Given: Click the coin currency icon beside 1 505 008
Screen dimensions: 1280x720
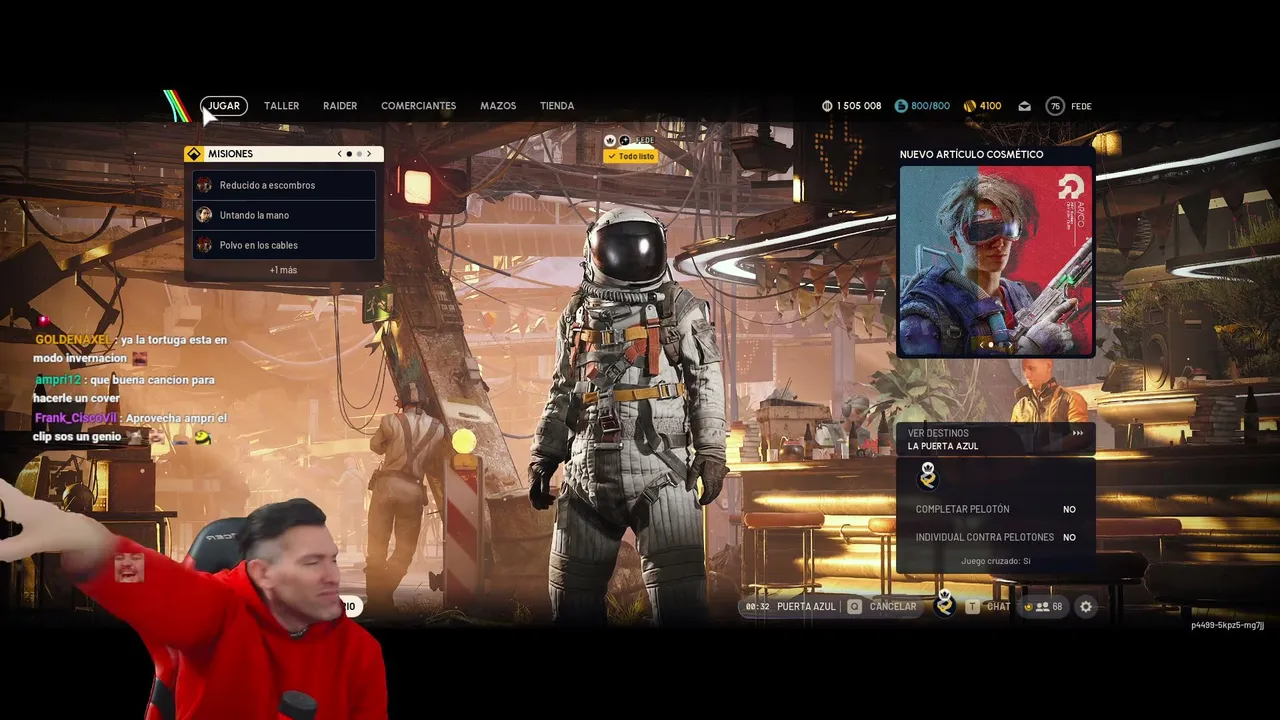Looking at the screenshot, I should click(x=827, y=106).
